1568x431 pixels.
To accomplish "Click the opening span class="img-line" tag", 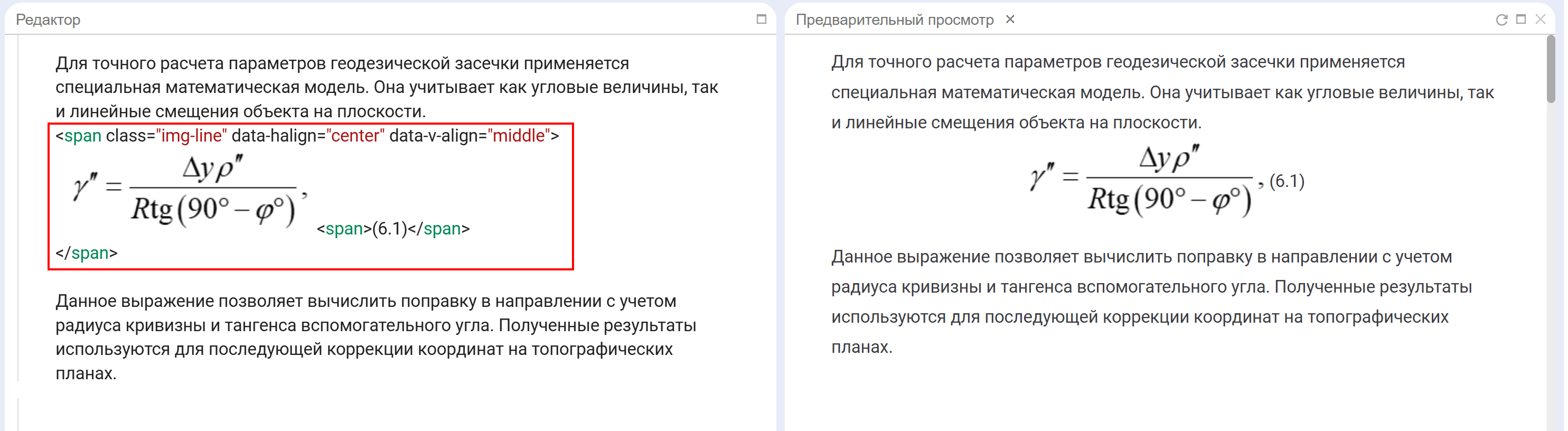I will point(307,136).
